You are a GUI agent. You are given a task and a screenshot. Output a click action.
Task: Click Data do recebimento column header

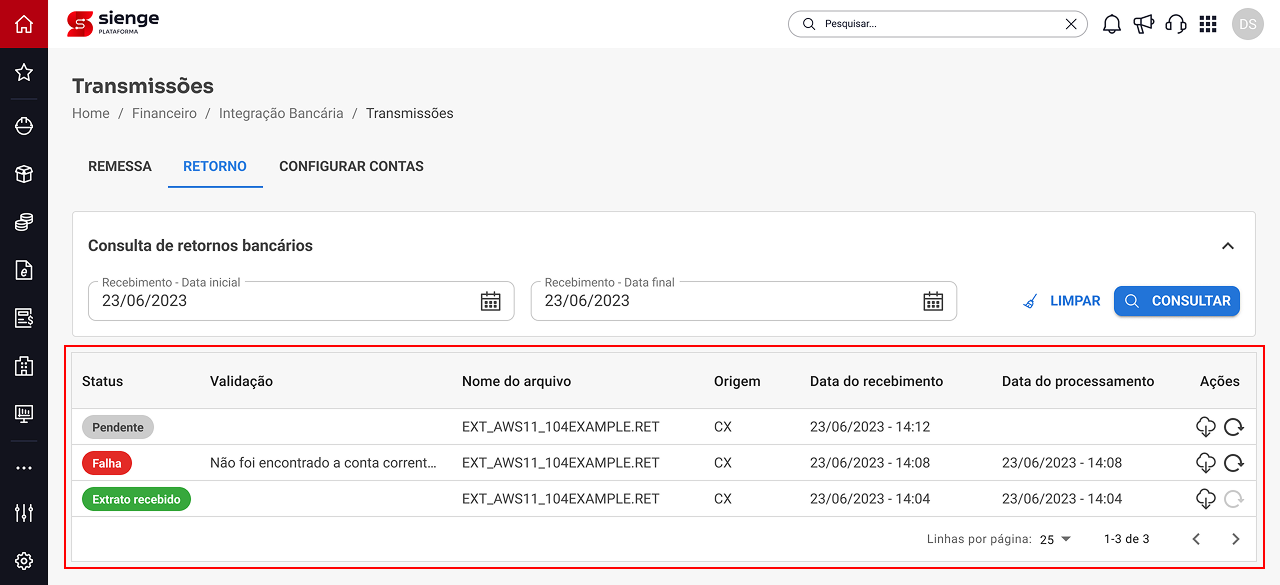(x=877, y=381)
